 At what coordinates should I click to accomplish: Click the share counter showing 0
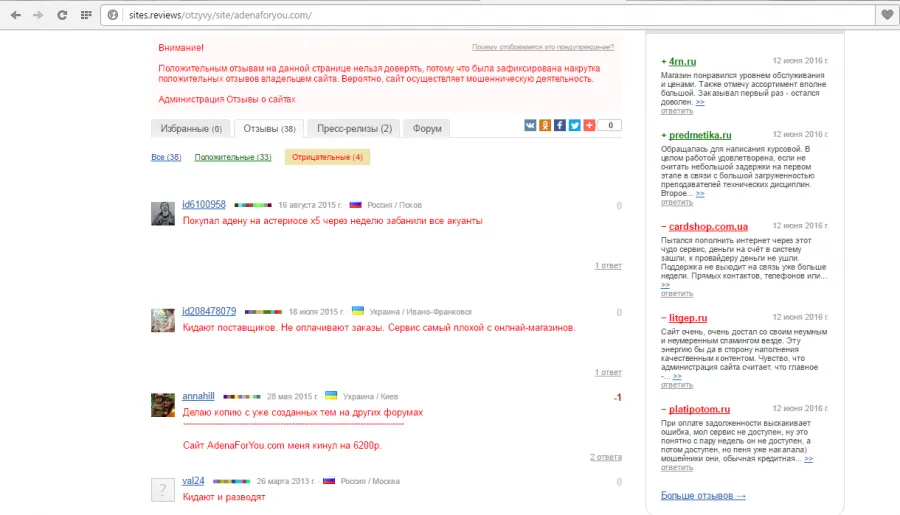coord(610,125)
